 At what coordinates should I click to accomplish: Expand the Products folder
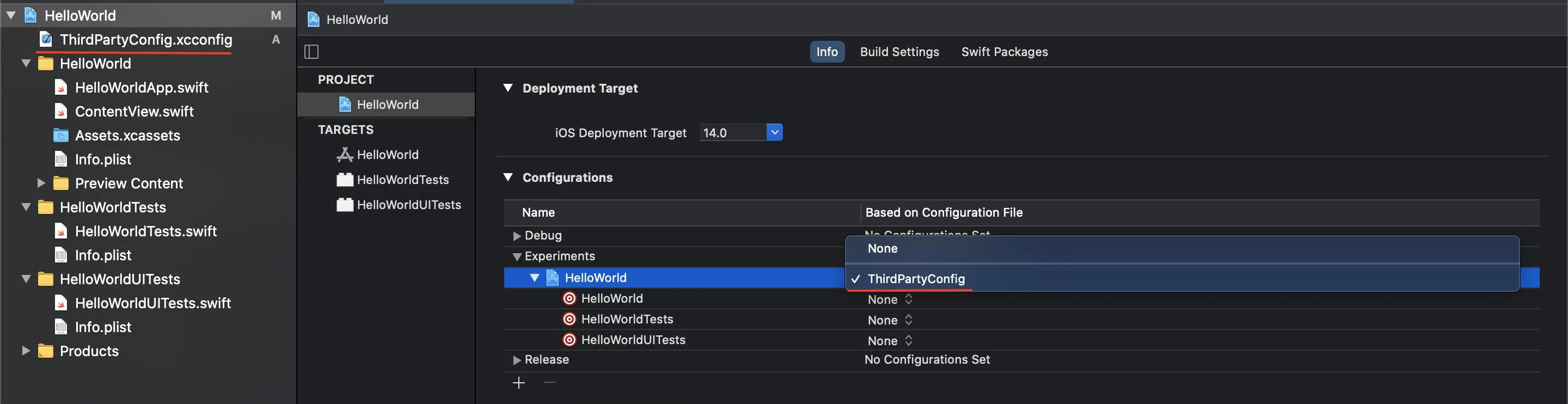tap(26, 351)
